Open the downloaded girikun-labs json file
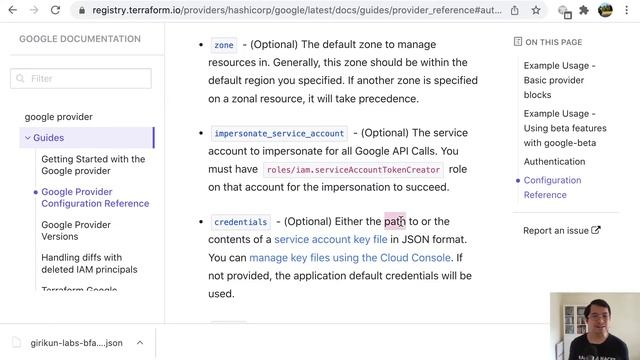The width and height of the screenshot is (640, 360). [76, 343]
